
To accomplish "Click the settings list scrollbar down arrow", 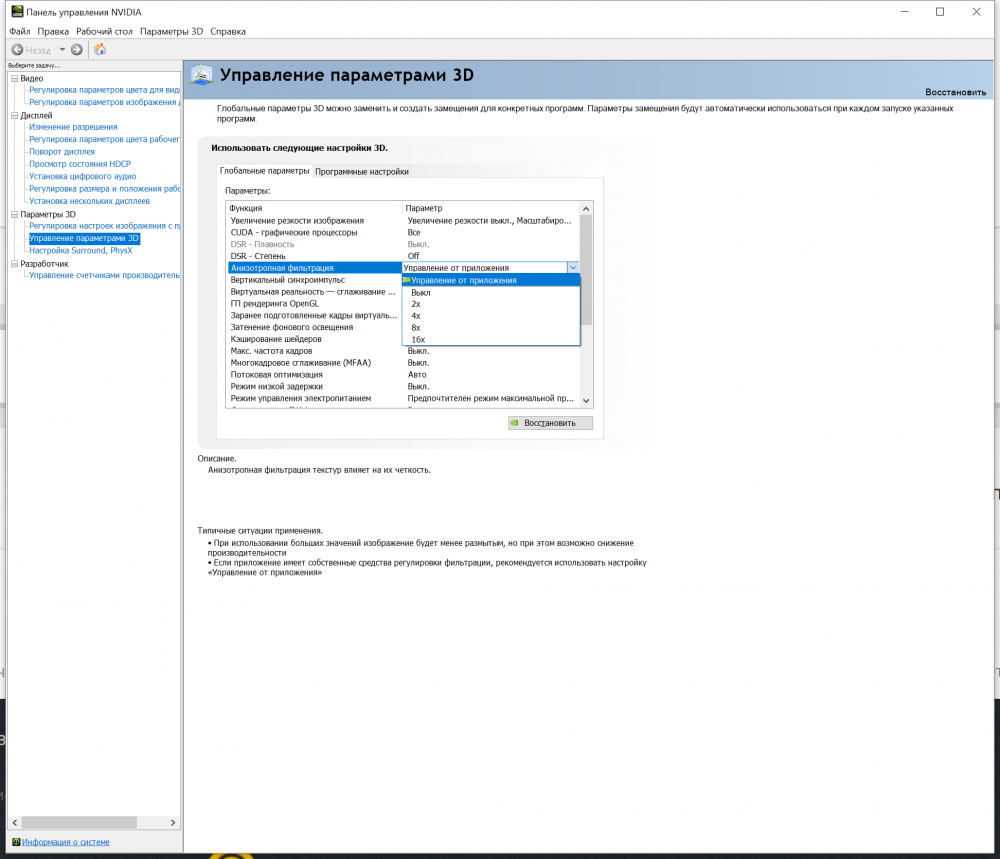I will point(587,400).
